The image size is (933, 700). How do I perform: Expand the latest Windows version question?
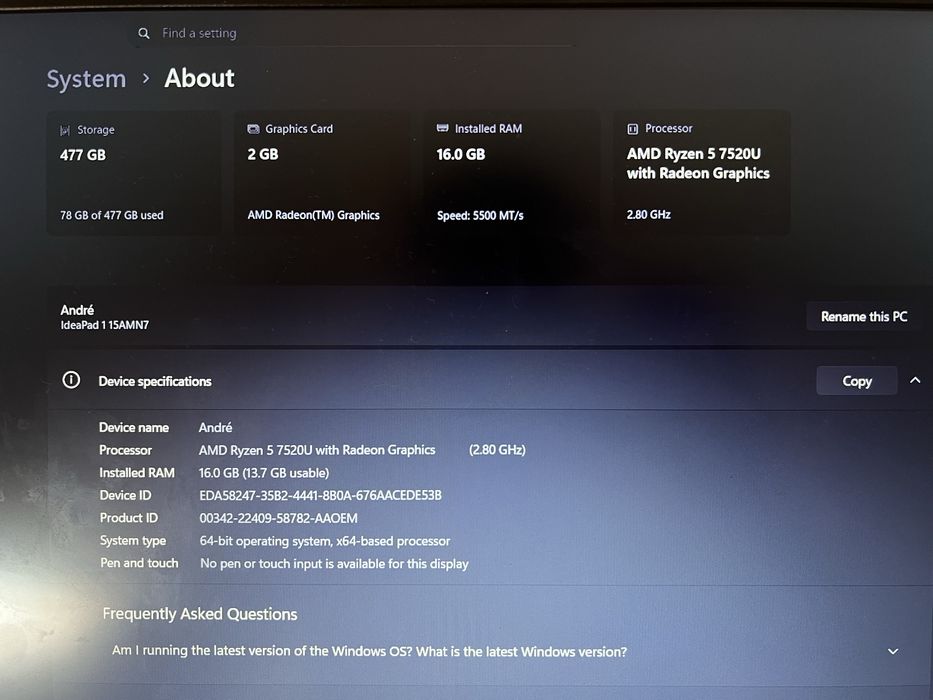[x=893, y=652]
